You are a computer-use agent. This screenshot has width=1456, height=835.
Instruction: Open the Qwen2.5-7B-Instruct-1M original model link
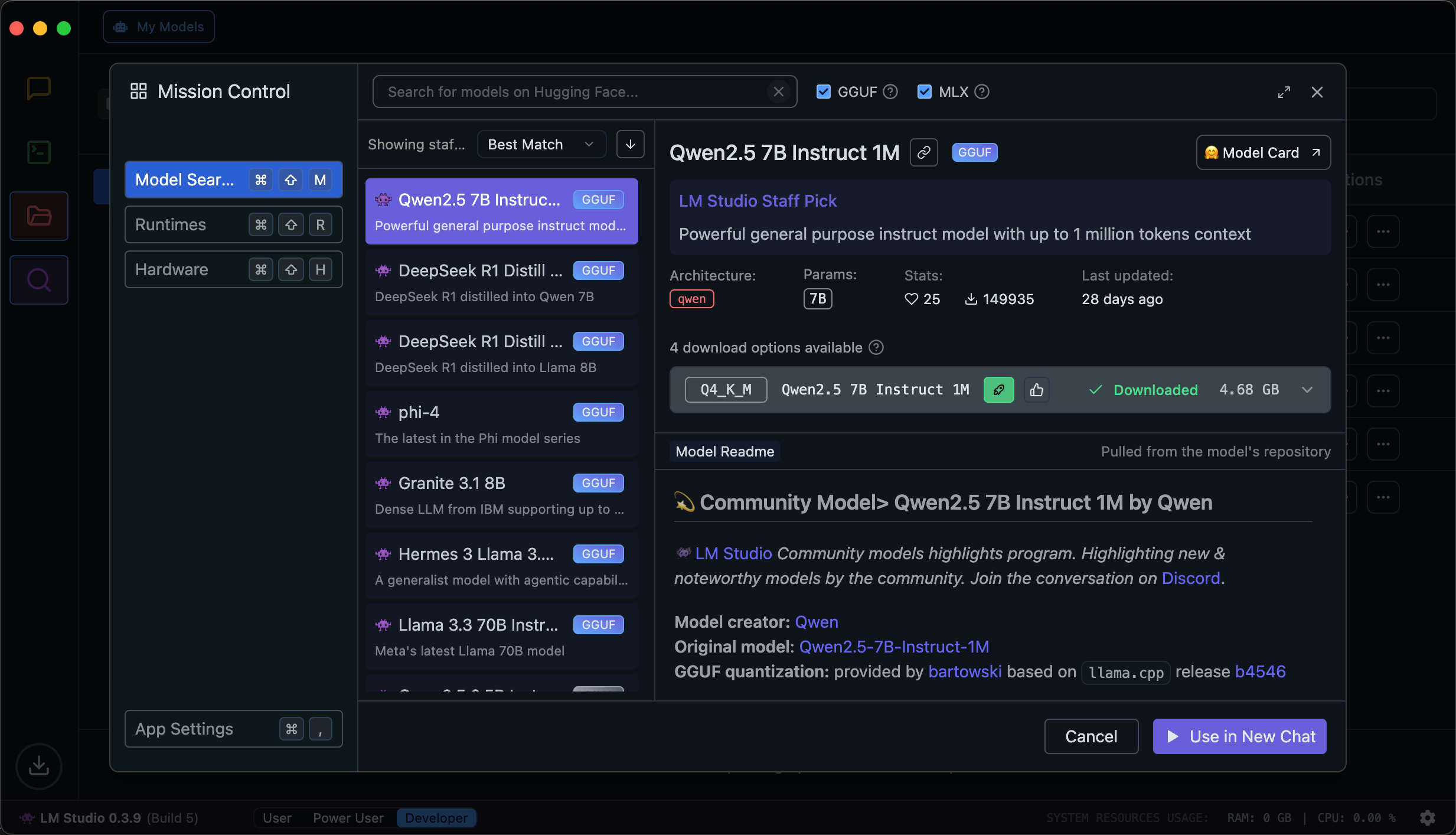click(894, 647)
